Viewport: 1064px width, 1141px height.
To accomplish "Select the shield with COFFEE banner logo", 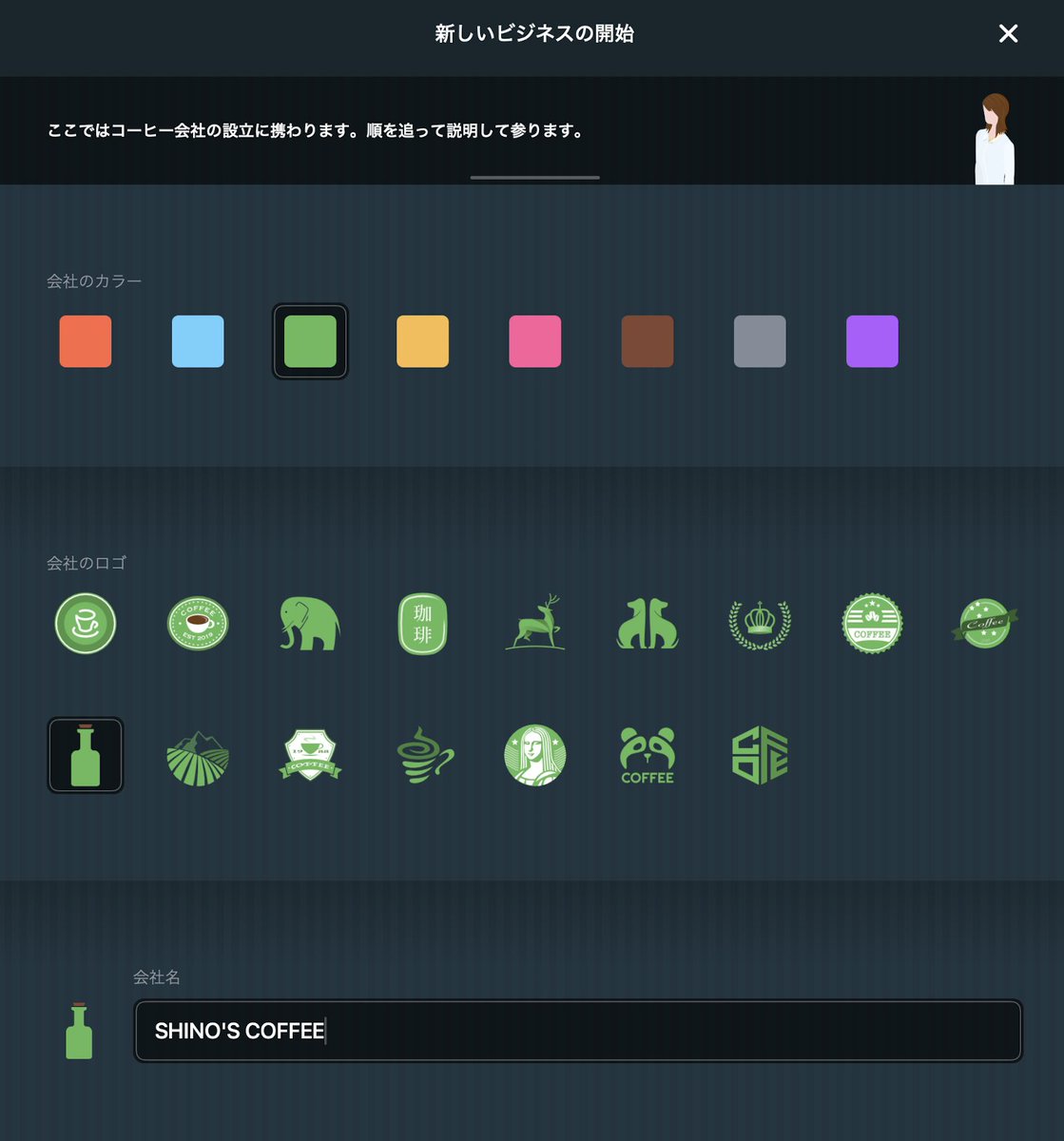I will pyautogui.click(x=310, y=755).
